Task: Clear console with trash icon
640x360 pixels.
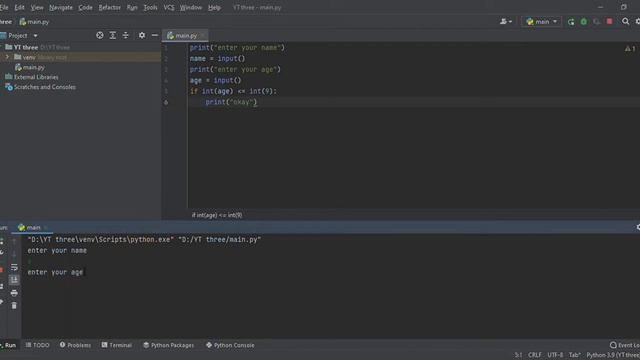Action: coord(14,306)
